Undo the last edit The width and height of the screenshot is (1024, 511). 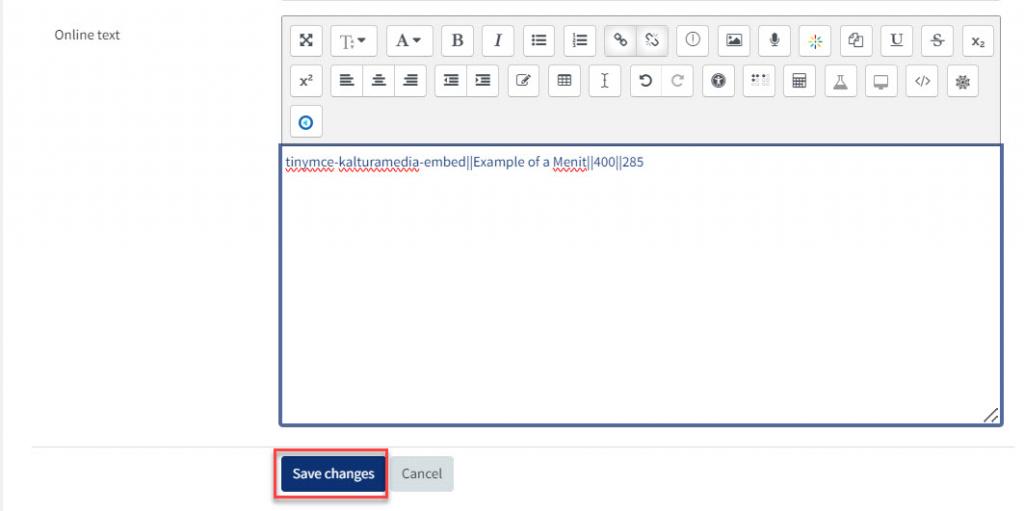646,81
